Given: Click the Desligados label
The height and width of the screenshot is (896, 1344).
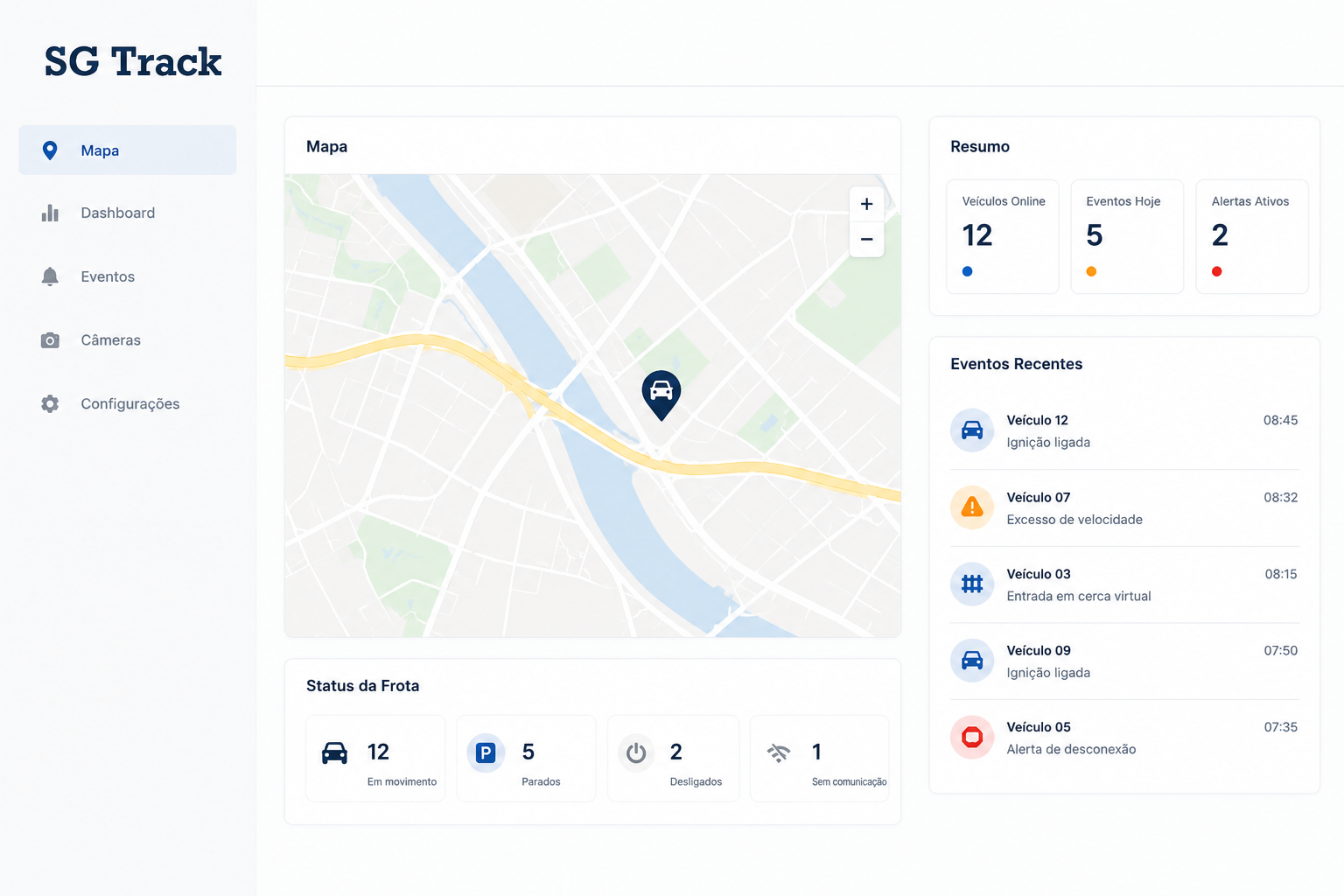Looking at the screenshot, I should click(x=696, y=781).
